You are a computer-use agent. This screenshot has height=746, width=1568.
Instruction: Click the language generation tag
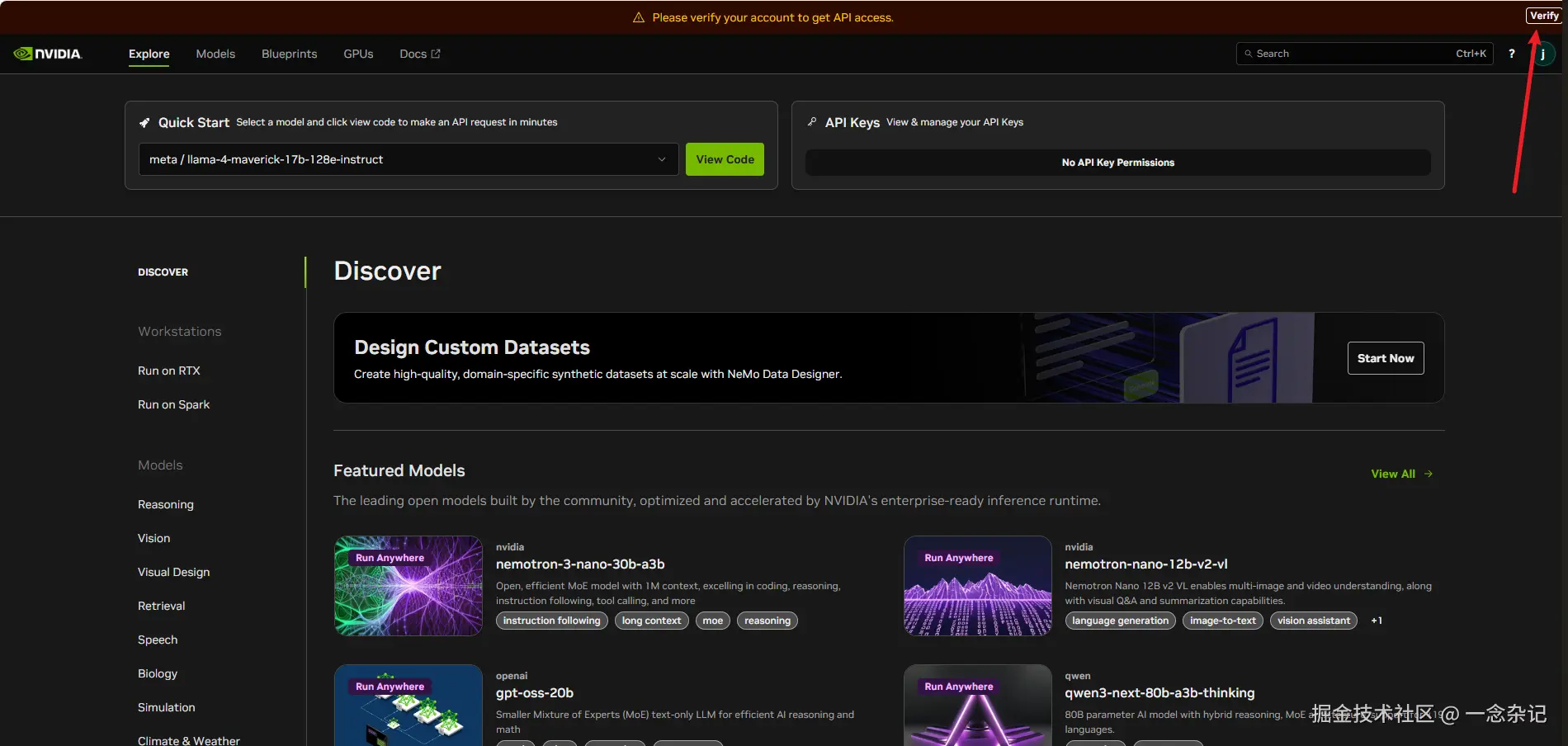pyautogui.click(x=1121, y=621)
